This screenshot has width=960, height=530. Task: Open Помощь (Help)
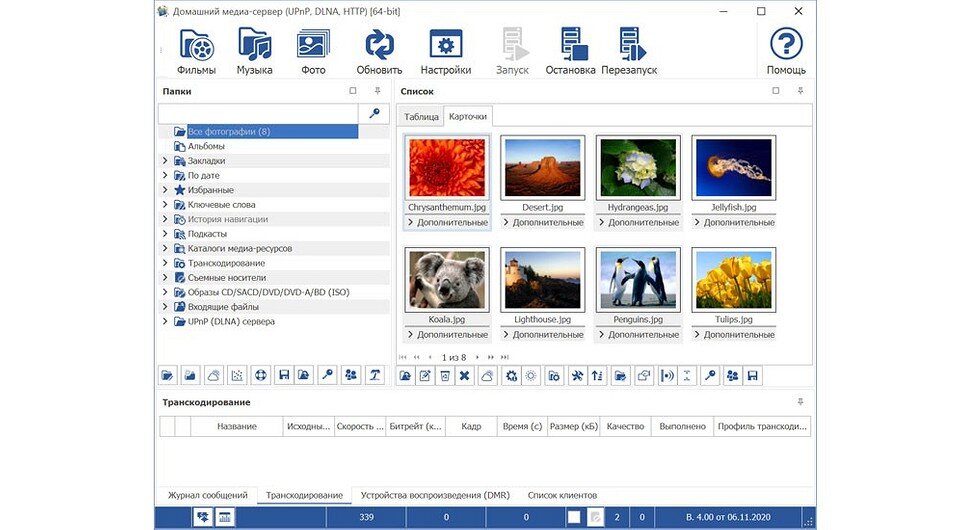(x=786, y=51)
